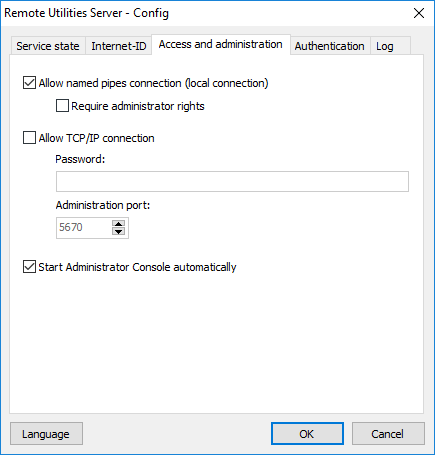The width and height of the screenshot is (435, 455).
Task: Tick the Allow TCP/IP connection checkbox
Action: click(x=29, y=138)
